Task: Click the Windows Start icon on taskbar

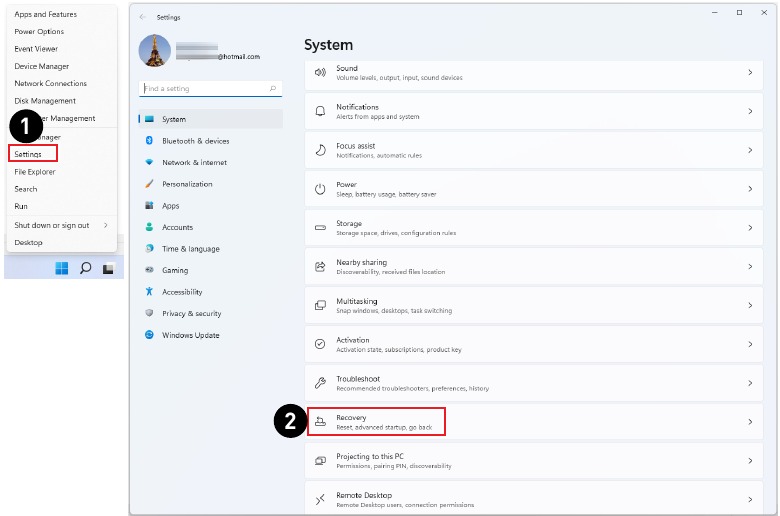Action: pyautogui.click(x=62, y=268)
